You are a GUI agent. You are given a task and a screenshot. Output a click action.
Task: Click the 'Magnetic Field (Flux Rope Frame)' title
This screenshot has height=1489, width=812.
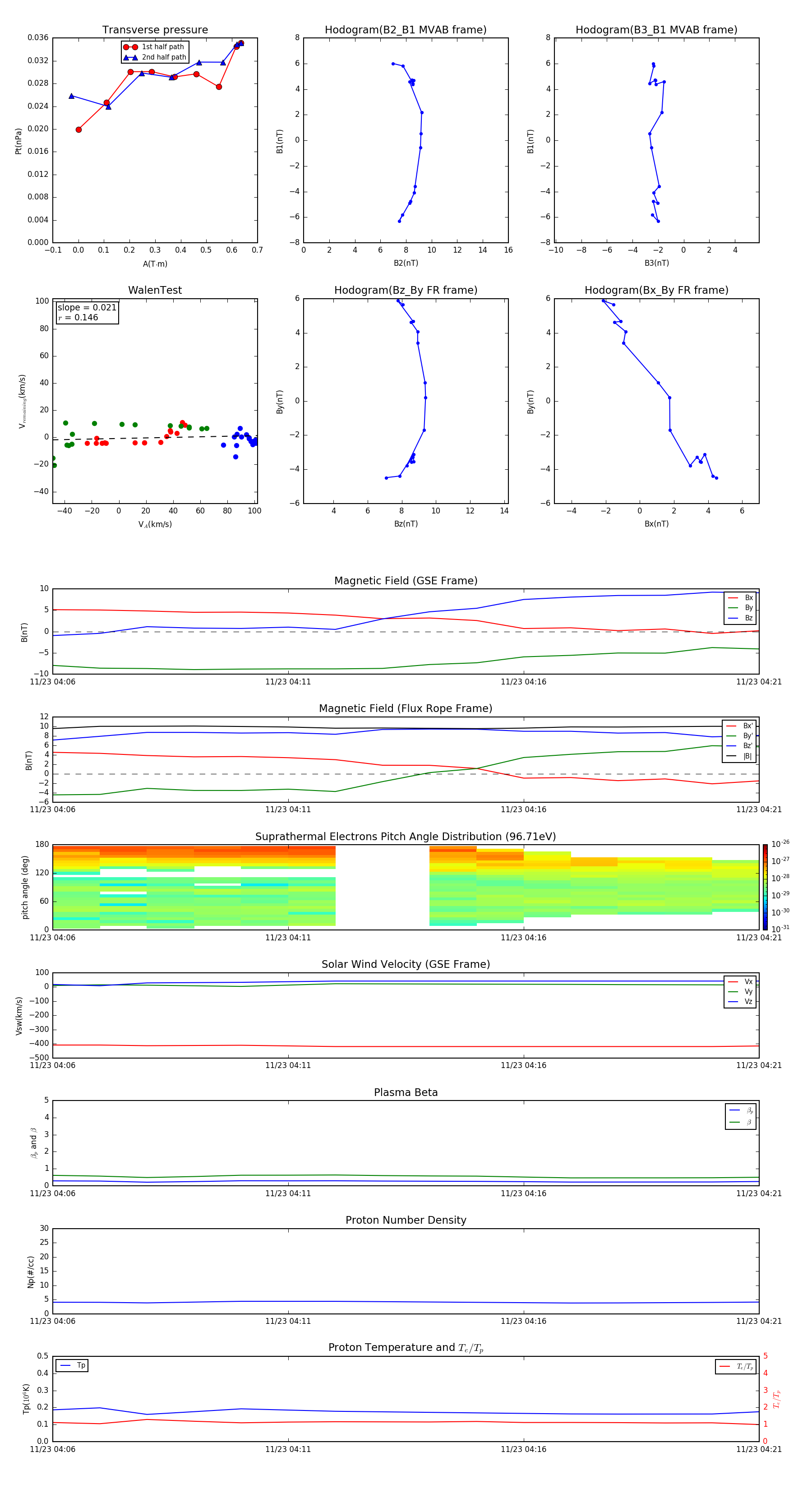pyautogui.click(x=406, y=709)
